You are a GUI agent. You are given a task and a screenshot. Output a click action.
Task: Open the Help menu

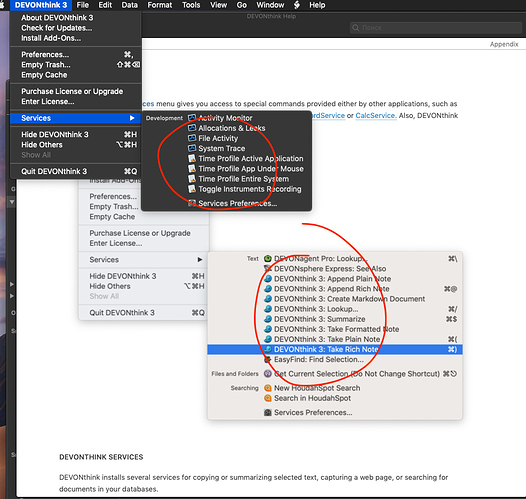(317, 5)
